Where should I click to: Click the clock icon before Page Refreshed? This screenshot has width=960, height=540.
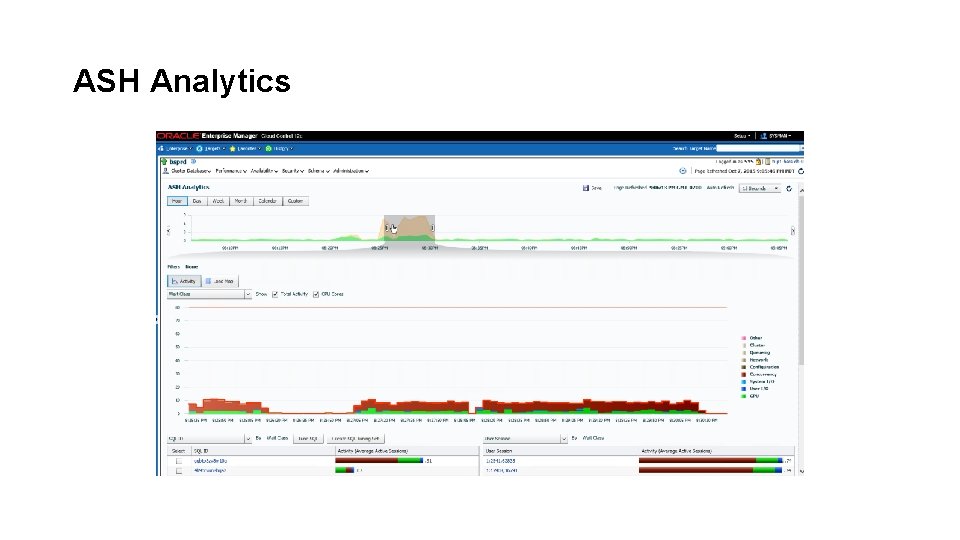click(683, 171)
